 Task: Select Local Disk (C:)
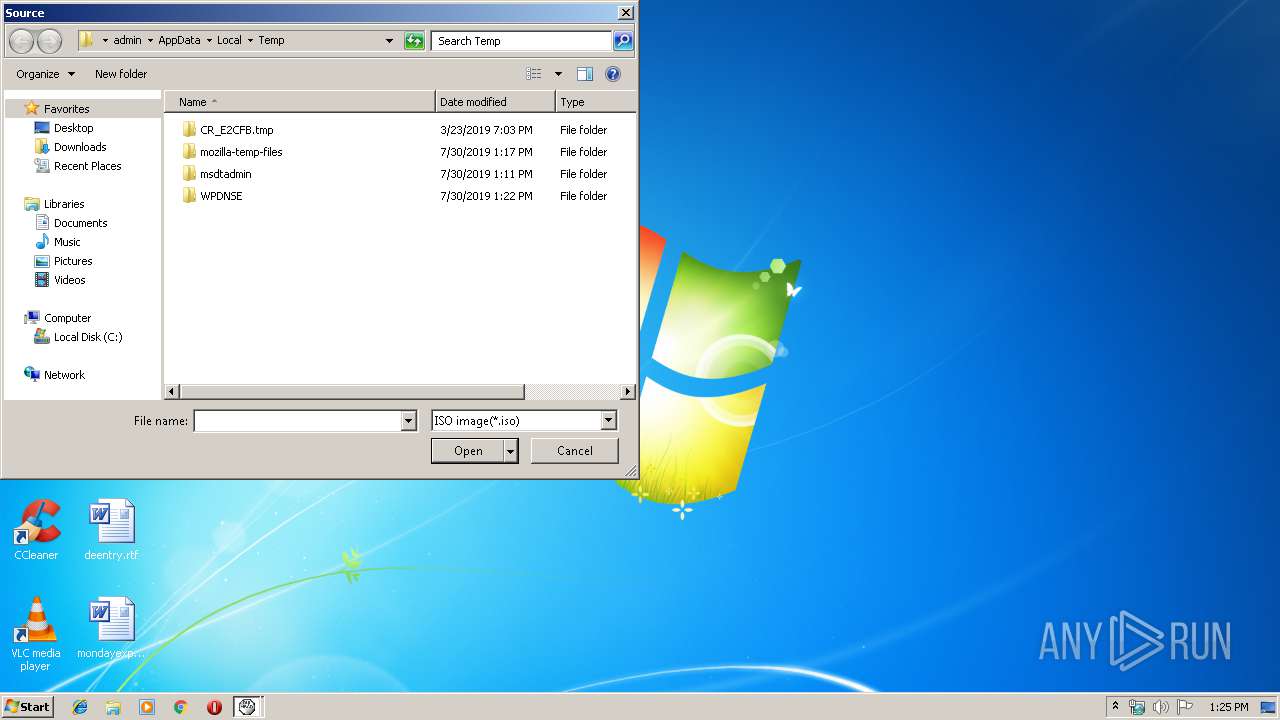(x=88, y=337)
